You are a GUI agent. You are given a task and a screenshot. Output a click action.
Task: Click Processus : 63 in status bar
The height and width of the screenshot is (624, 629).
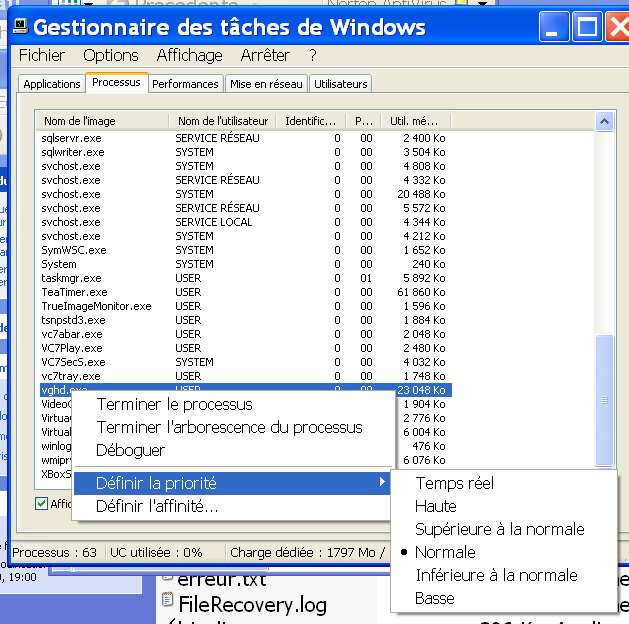point(55,553)
